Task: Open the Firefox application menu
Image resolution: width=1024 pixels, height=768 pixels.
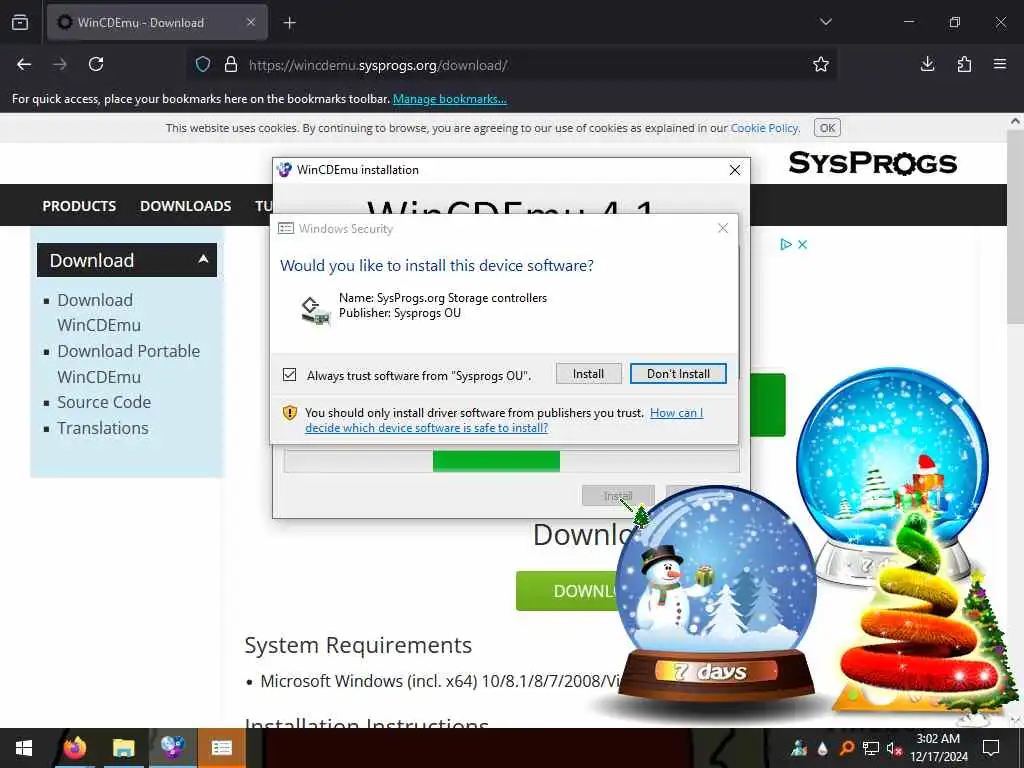Action: pos(1000,64)
